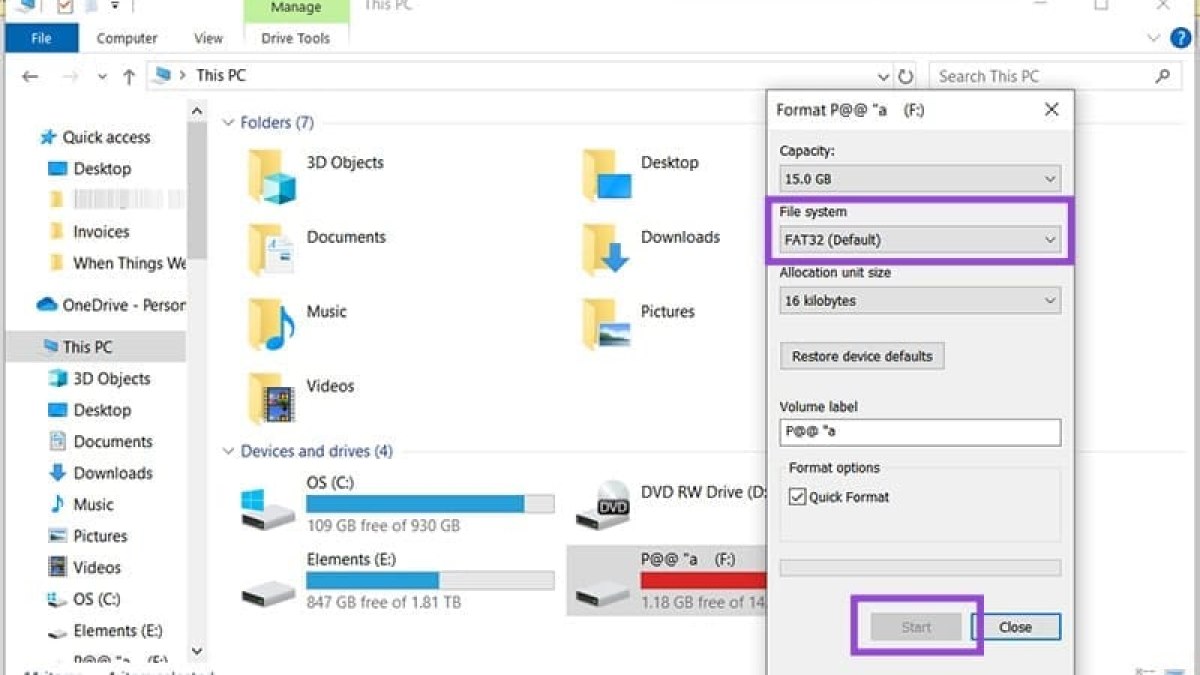
Task: Expand the Allocation unit size dropdown
Action: (919, 300)
